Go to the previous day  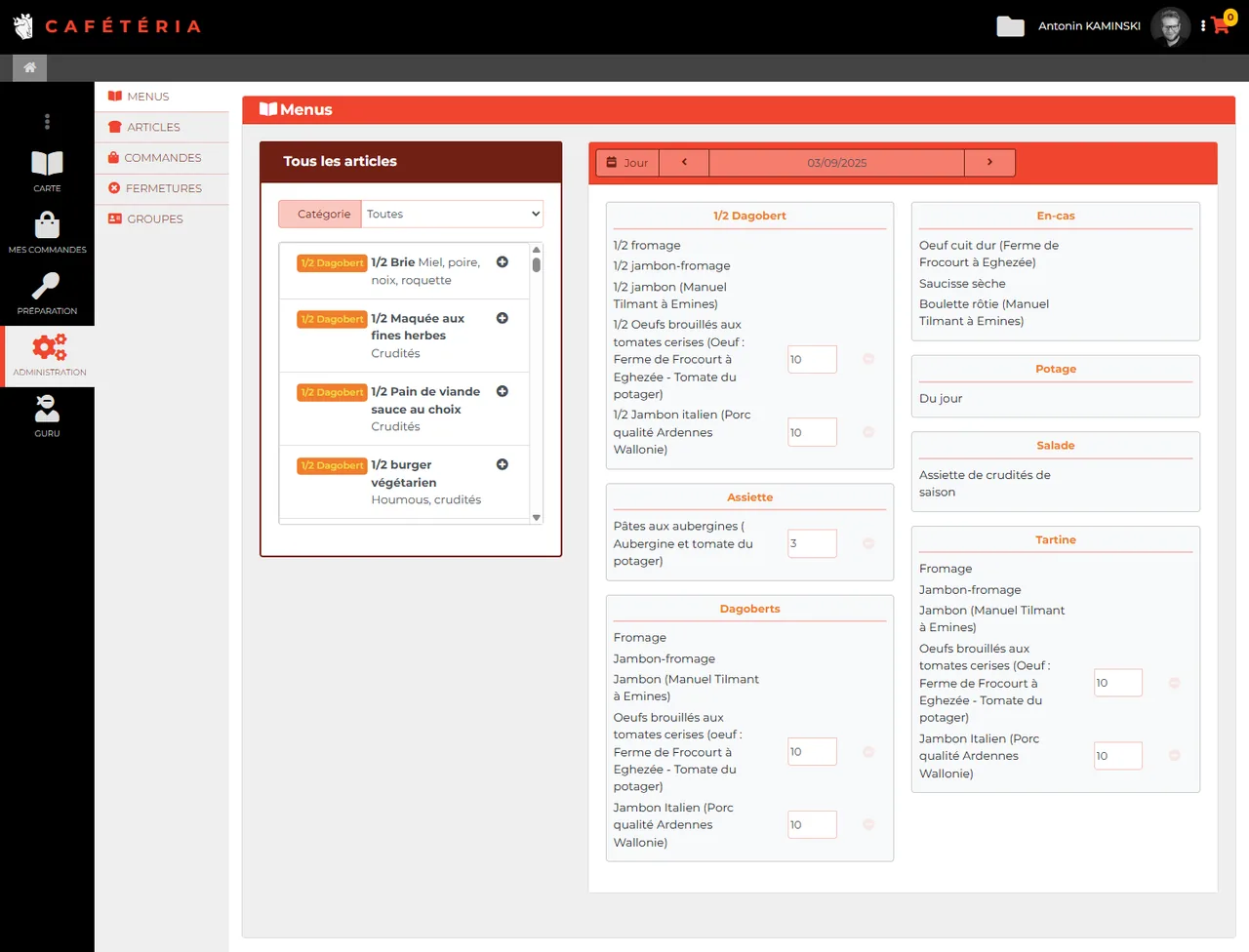tap(684, 163)
